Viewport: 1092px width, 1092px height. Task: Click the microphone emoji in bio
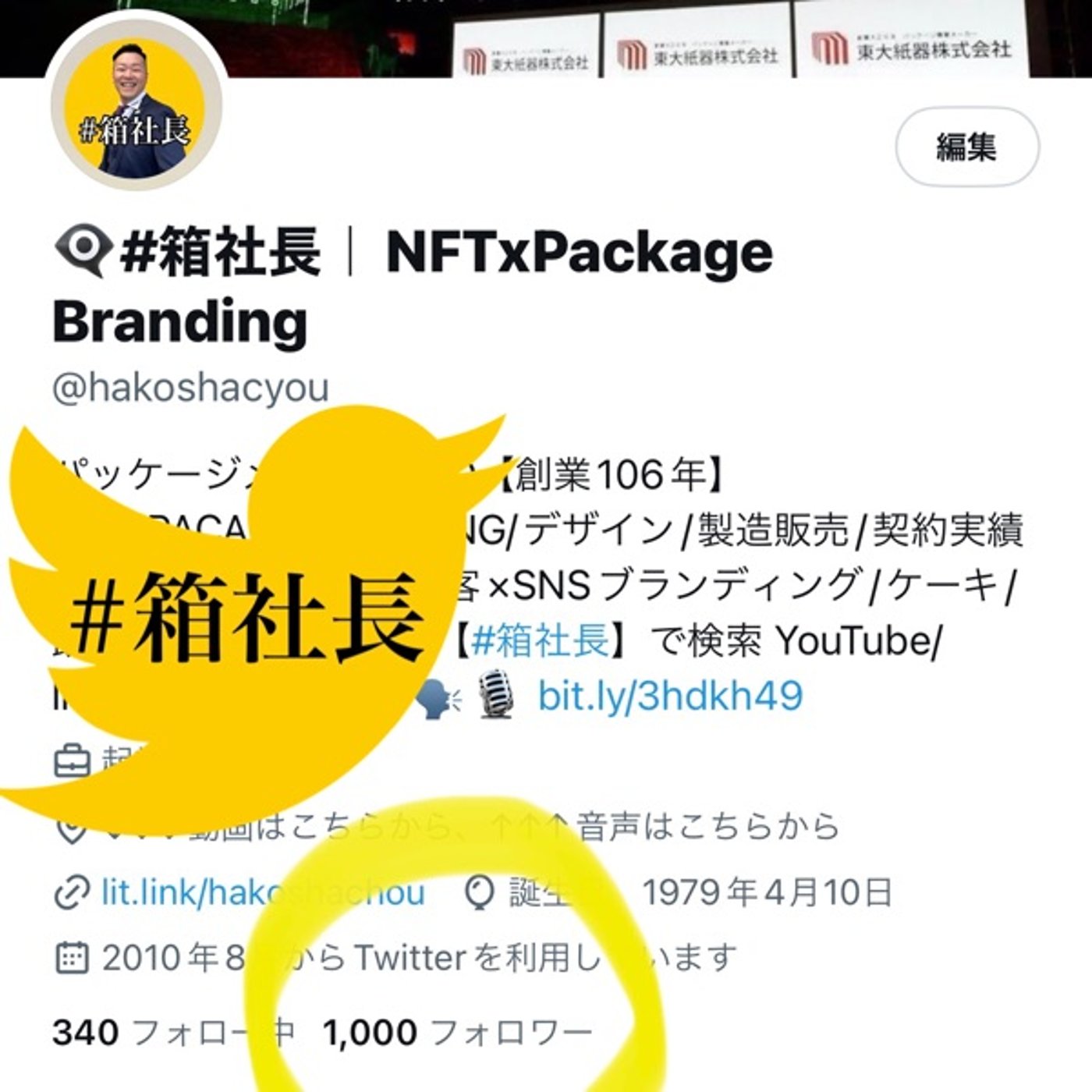tap(496, 695)
